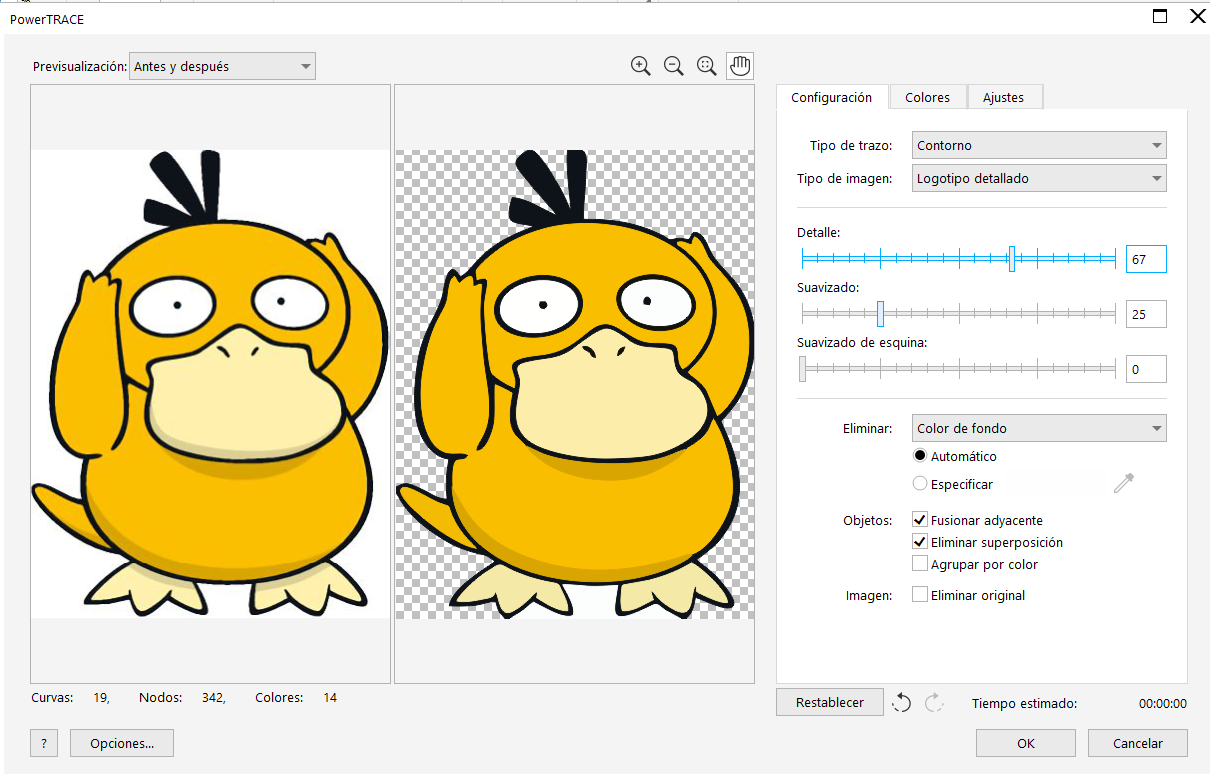Switch to the Colores tab
The image size is (1210, 776).
coord(927,97)
